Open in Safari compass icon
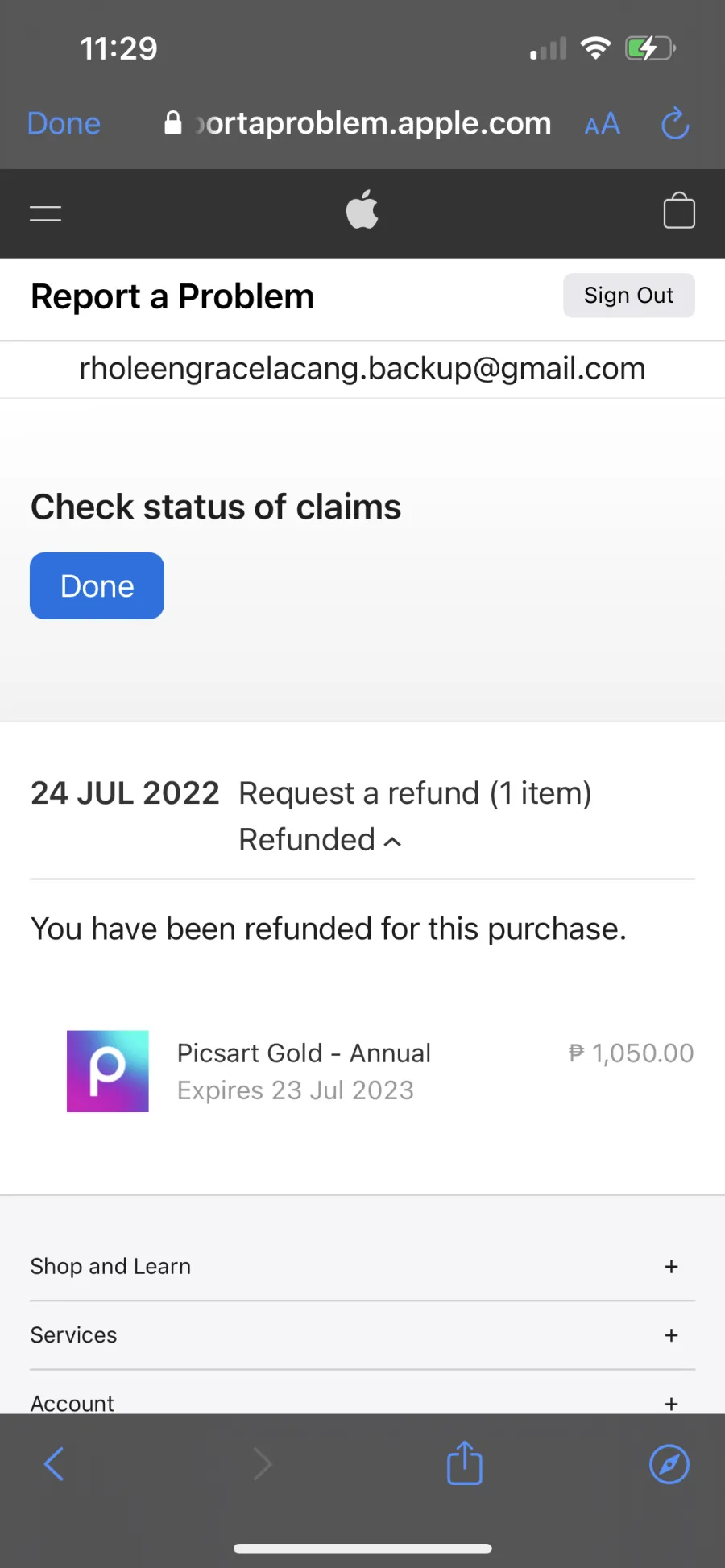725x1568 pixels. pyautogui.click(x=669, y=1463)
